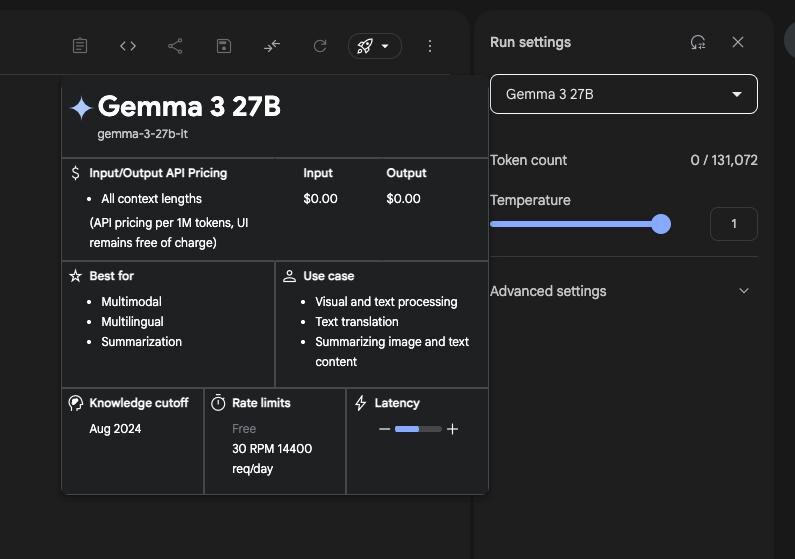Click the latency plus icon

pos(452,429)
